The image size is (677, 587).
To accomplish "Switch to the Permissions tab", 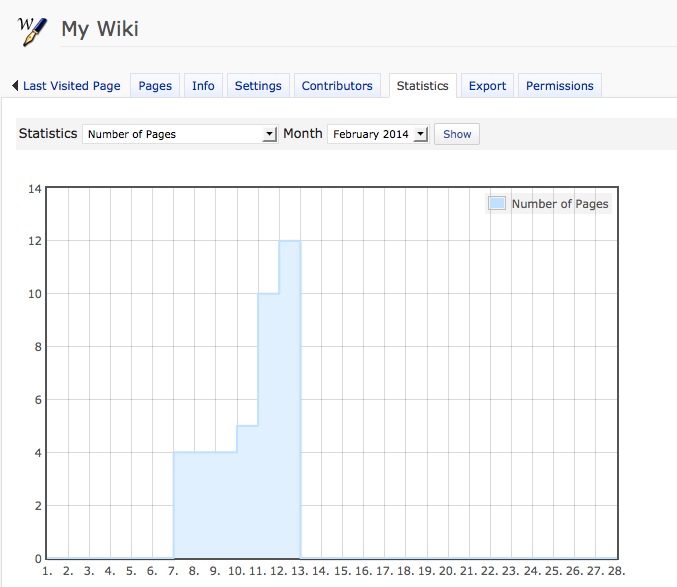I will point(560,86).
